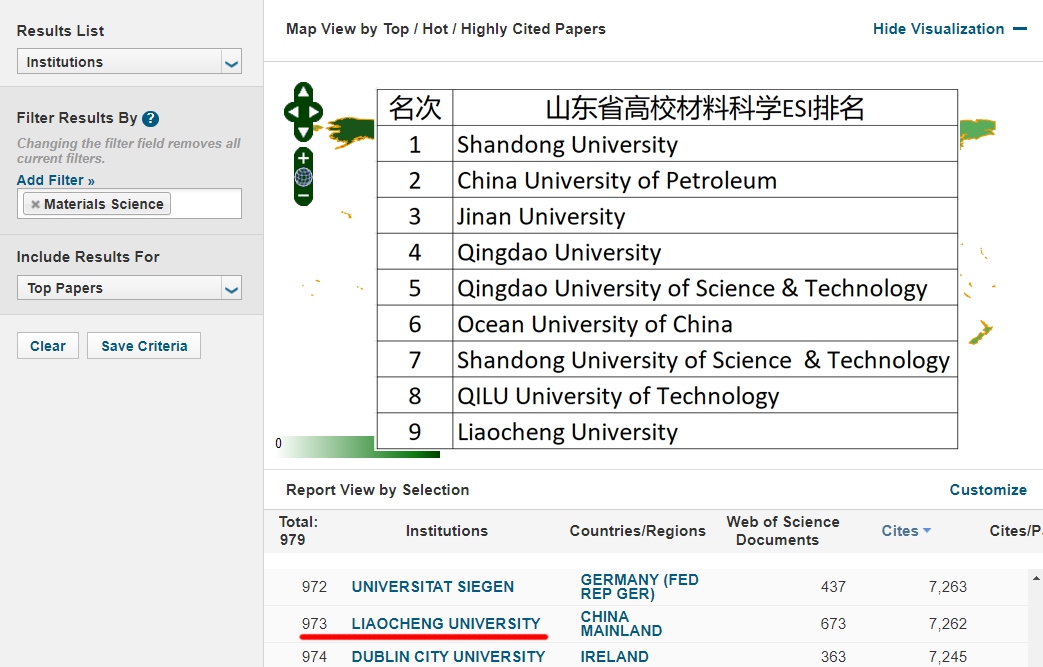Click the Clear button
The height and width of the screenshot is (667, 1043).
[47, 346]
